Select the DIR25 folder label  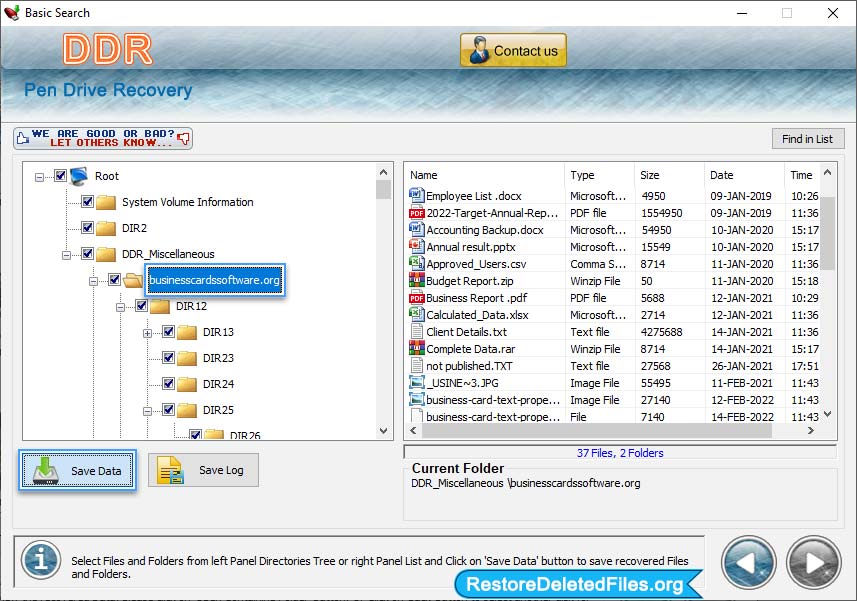[x=218, y=410]
